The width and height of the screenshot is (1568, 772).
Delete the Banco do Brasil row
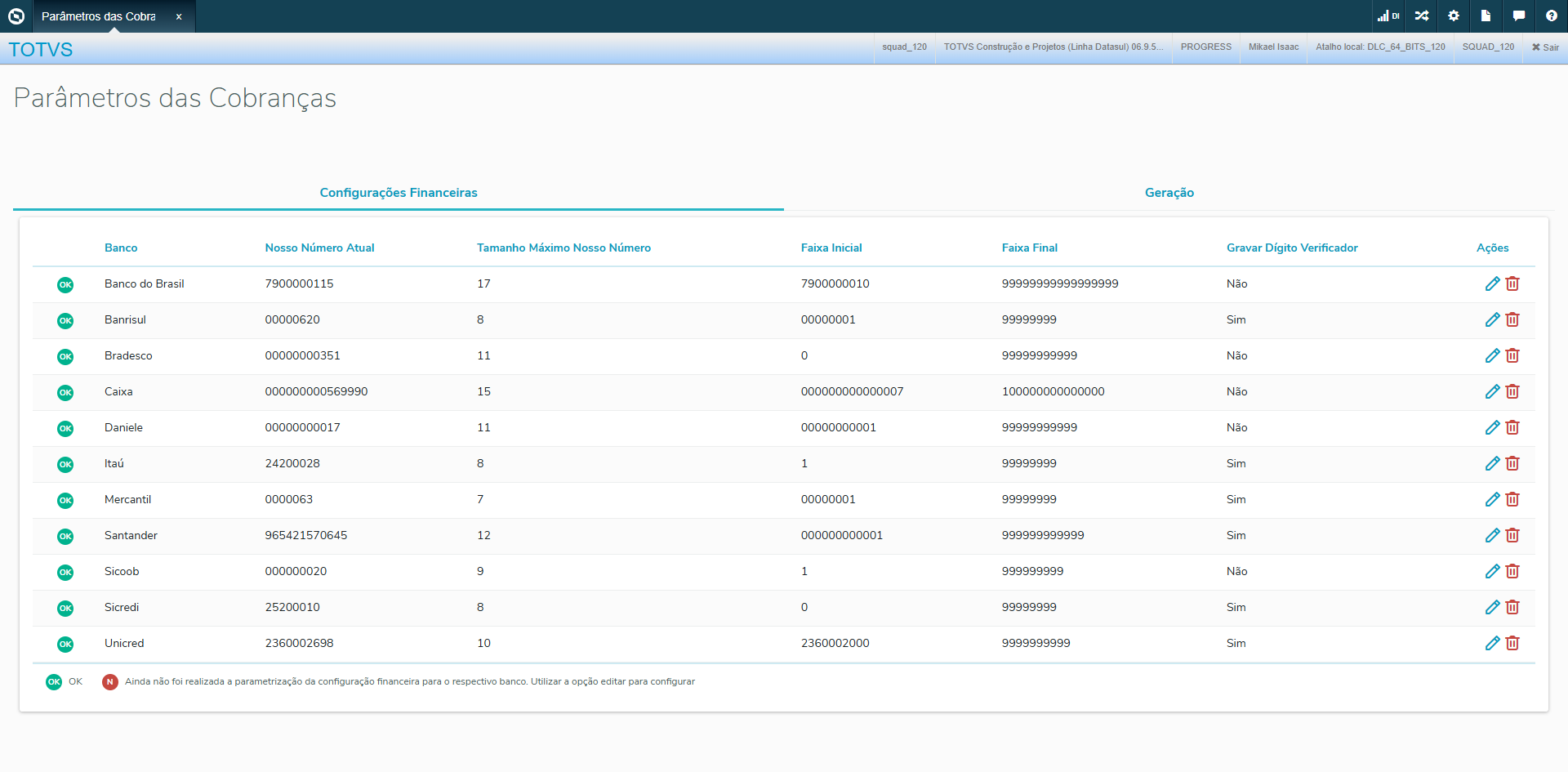1512,283
